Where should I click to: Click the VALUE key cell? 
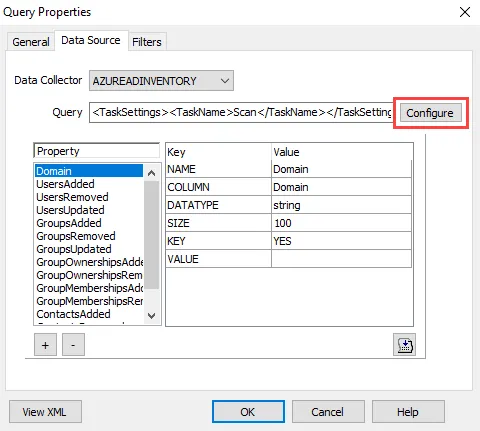(x=219, y=259)
